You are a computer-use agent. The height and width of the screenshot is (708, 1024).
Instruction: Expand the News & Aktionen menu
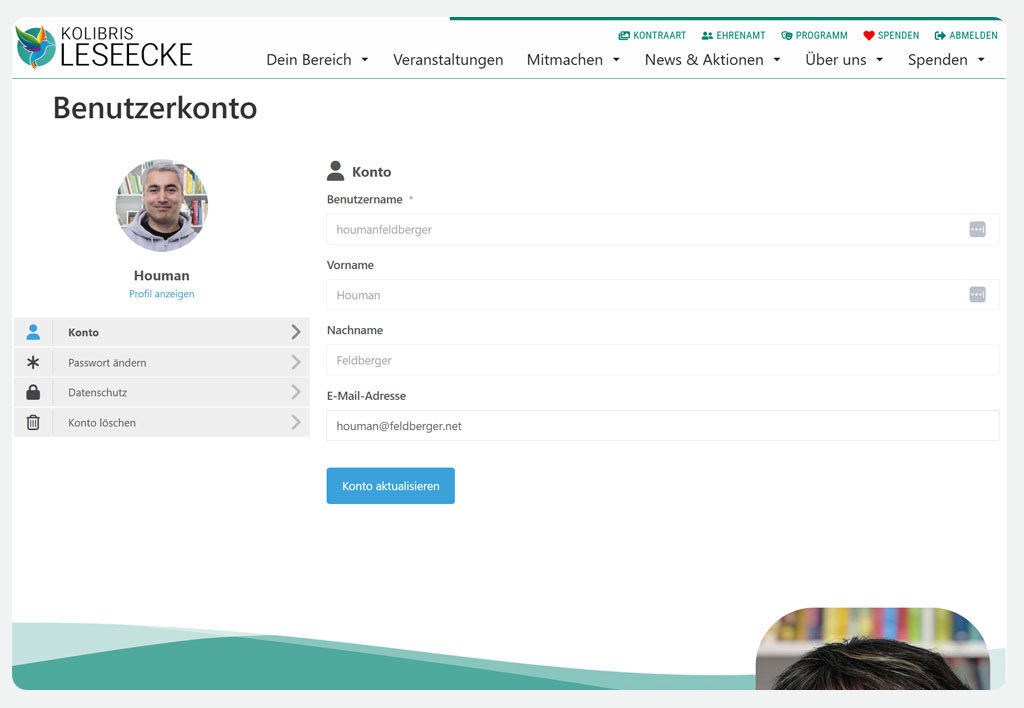pos(712,59)
